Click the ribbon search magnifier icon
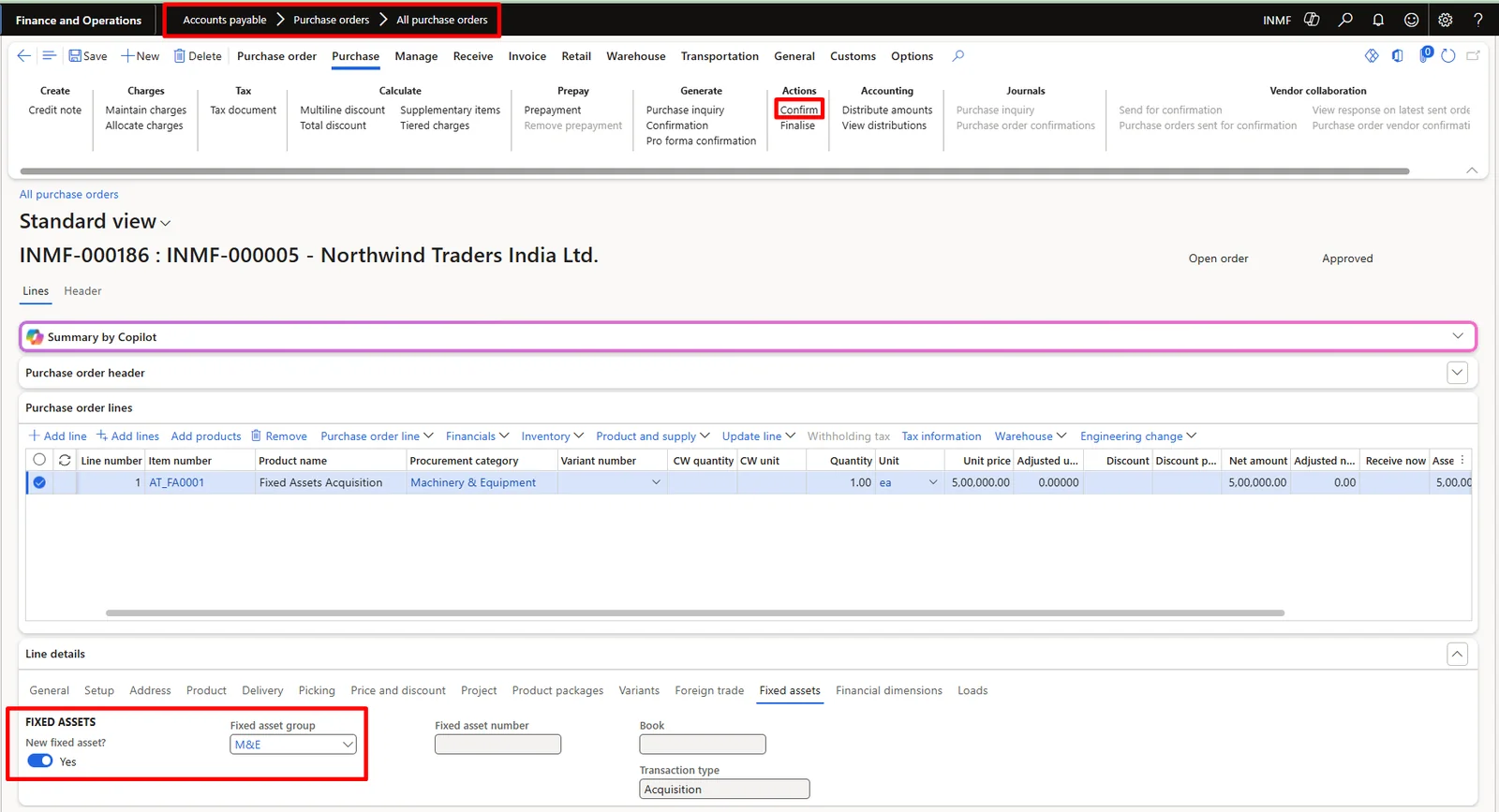Viewport: 1499px width, 812px height. [958, 56]
